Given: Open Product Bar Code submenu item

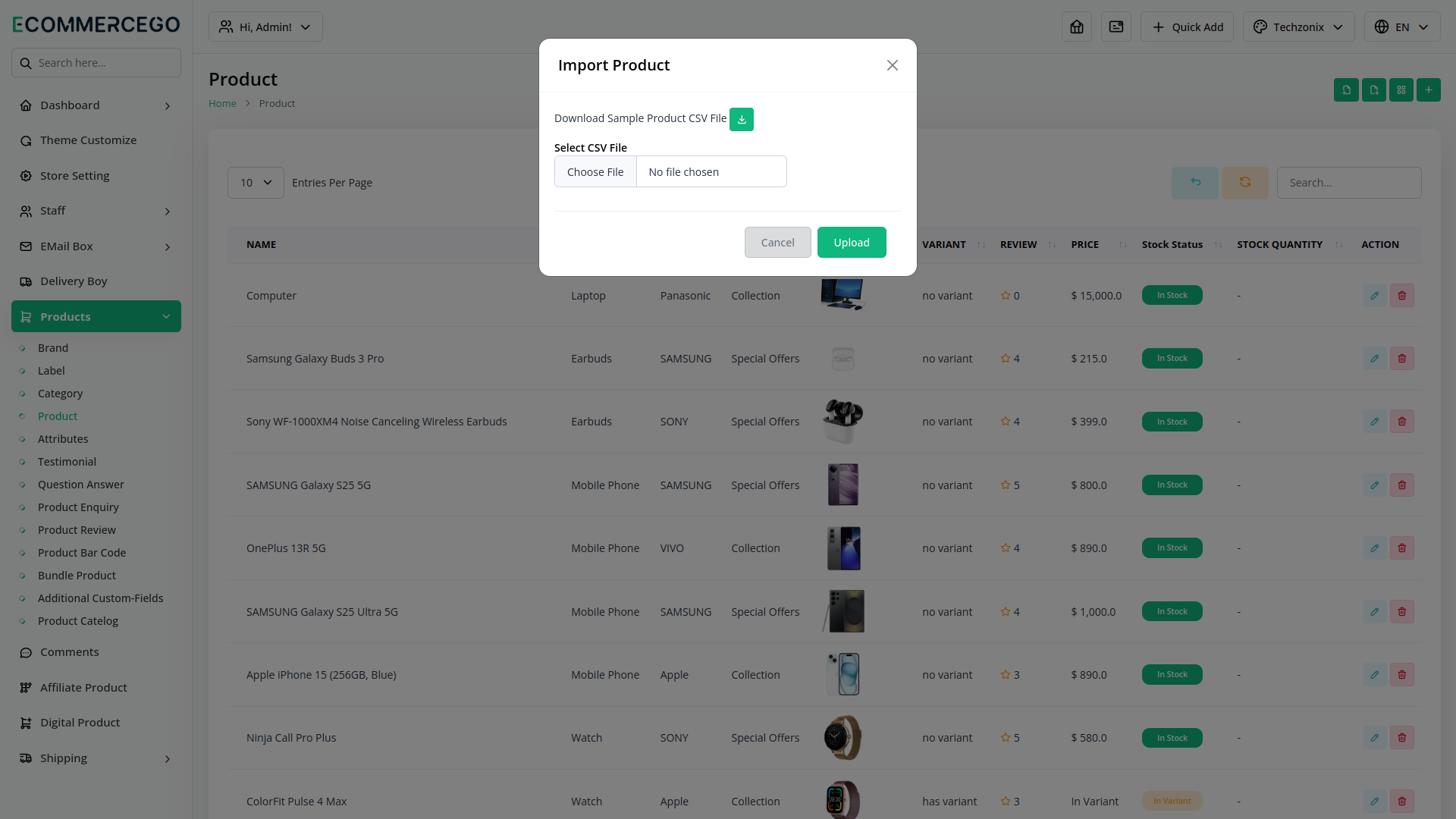Looking at the screenshot, I should (x=82, y=553).
